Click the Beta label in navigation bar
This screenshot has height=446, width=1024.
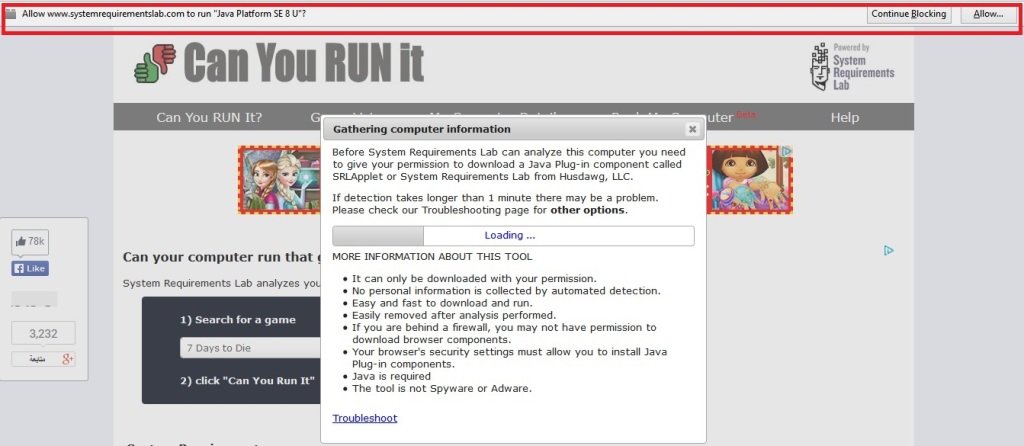[x=746, y=114]
